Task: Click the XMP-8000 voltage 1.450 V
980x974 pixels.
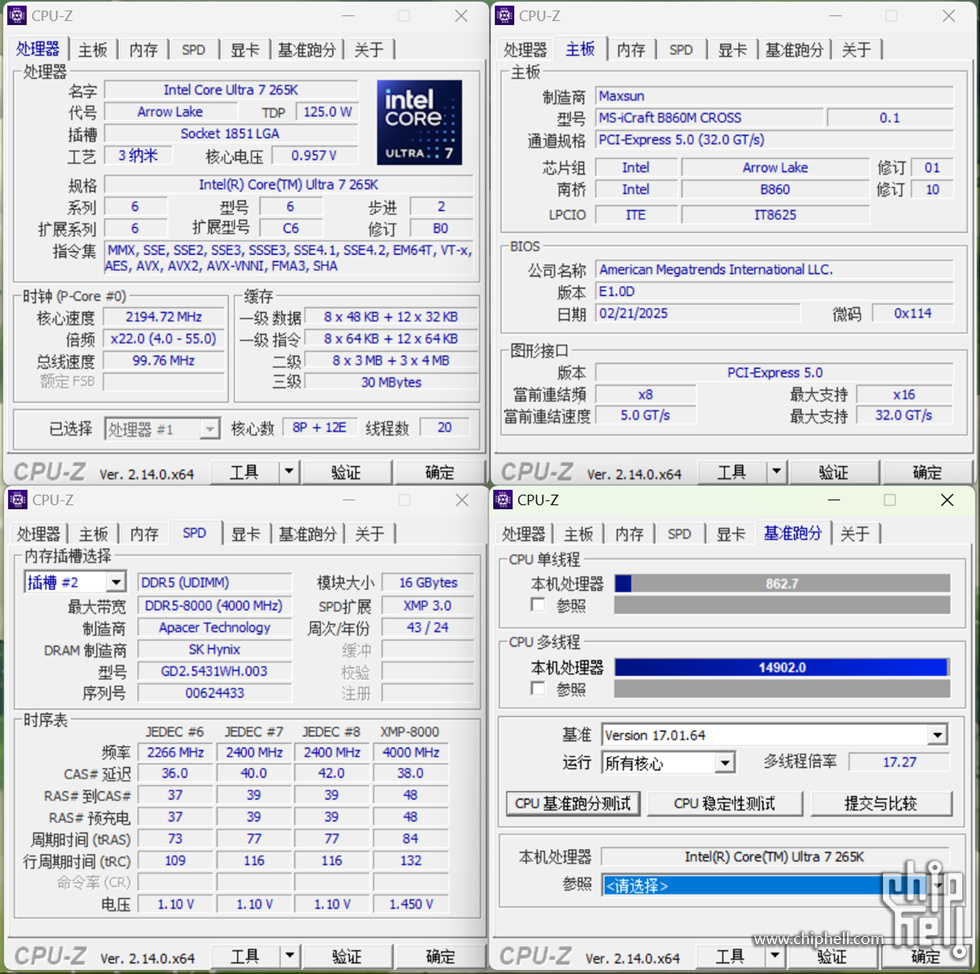Action: pyautogui.click(x=411, y=905)
